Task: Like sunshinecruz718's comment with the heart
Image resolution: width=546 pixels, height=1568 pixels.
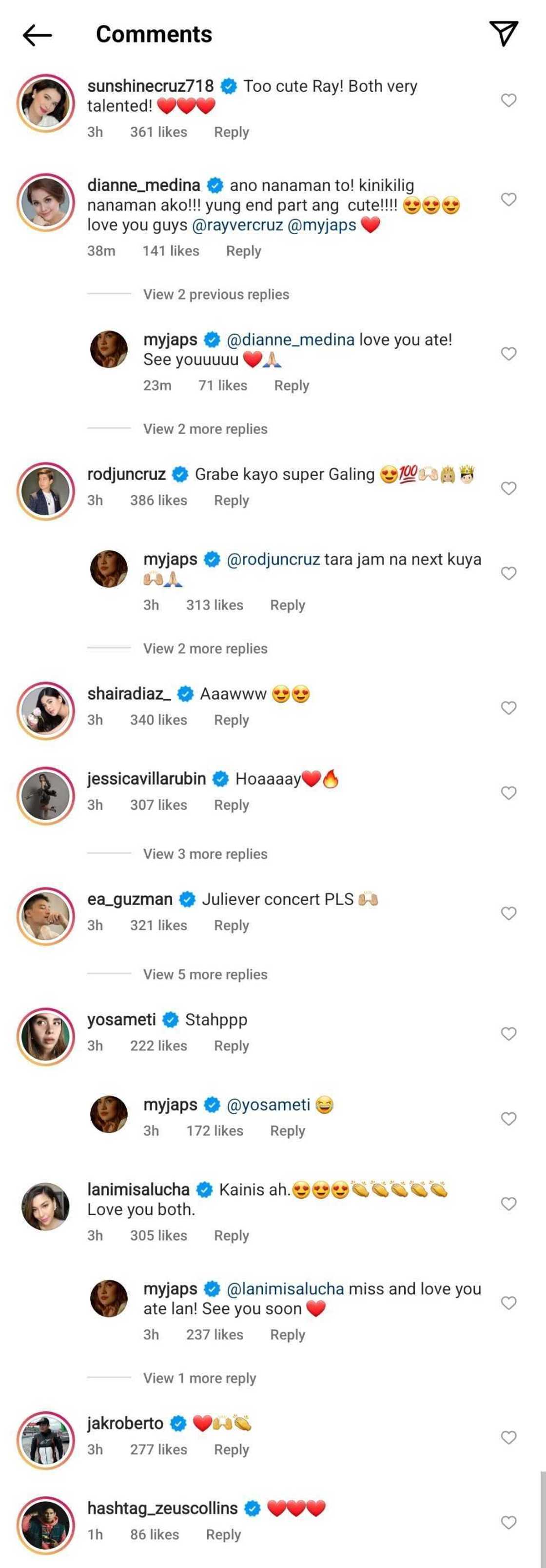Action: 508,101
